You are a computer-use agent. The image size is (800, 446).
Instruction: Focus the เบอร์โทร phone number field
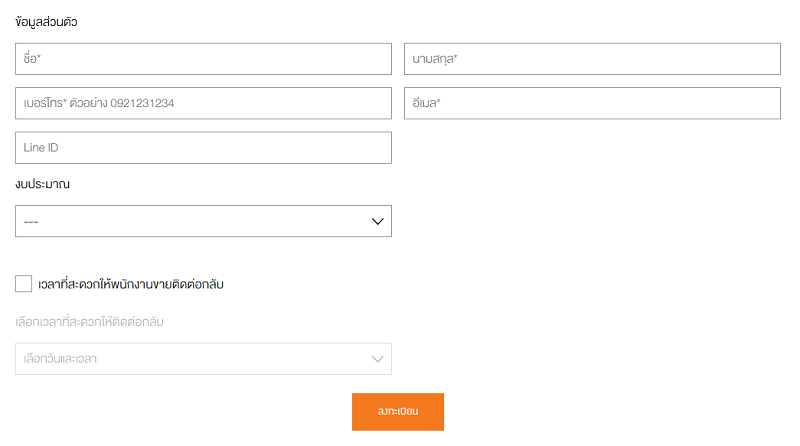(x=203, y=103)
